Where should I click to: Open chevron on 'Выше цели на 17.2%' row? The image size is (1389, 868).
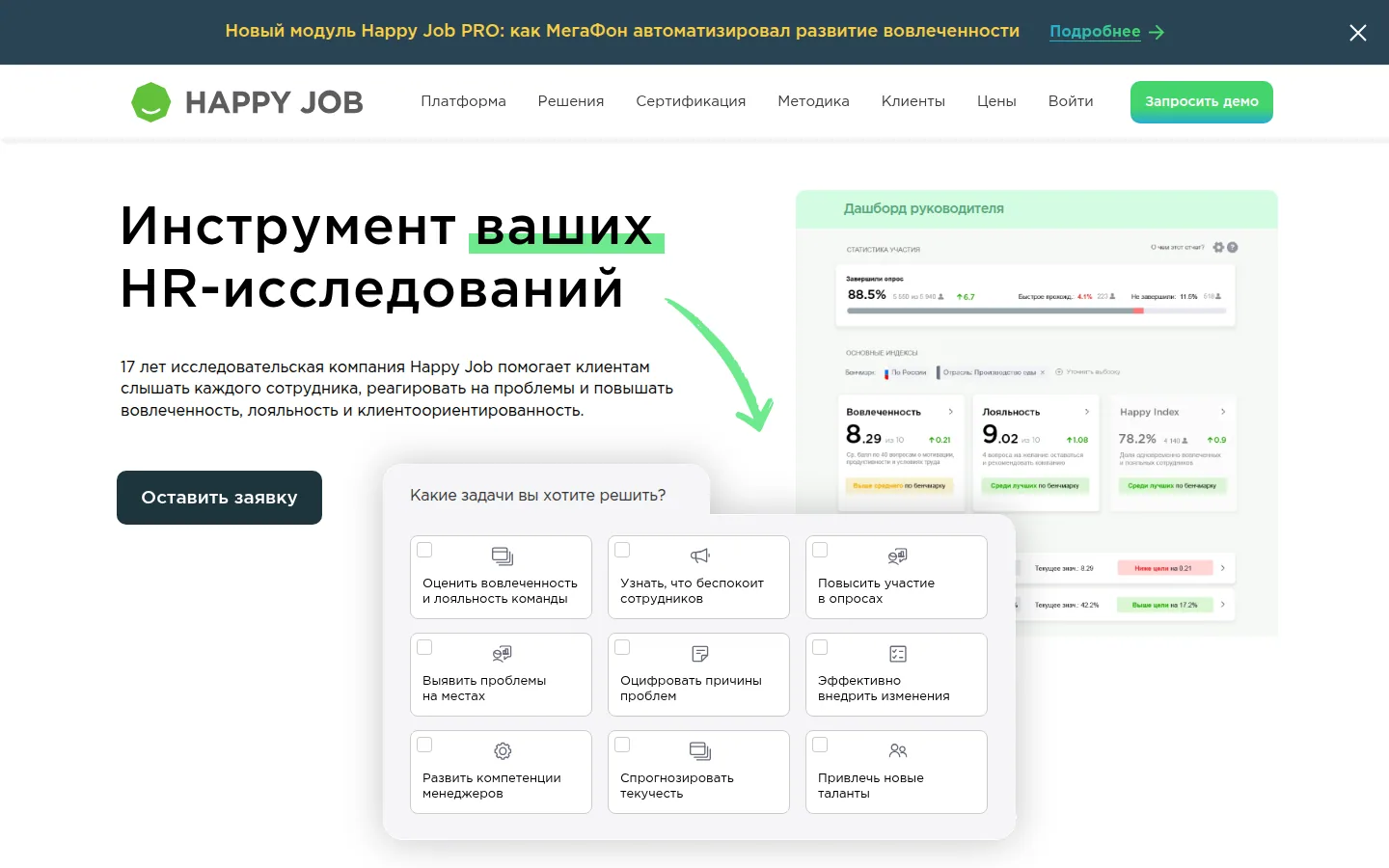pyautogui.click(x=1222, y=605)
